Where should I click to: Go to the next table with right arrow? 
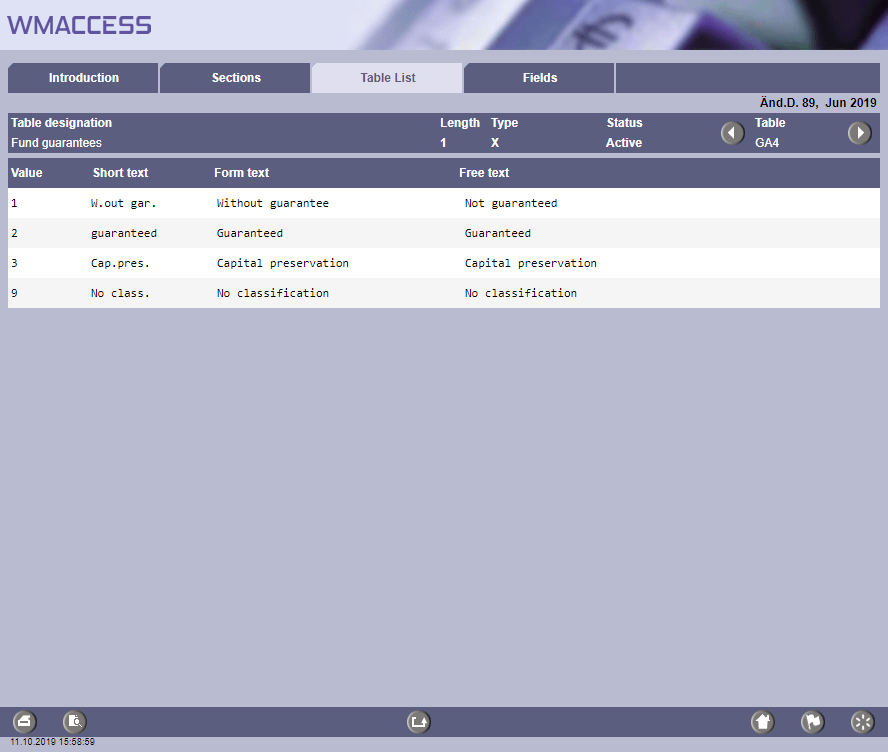[859, 133]
